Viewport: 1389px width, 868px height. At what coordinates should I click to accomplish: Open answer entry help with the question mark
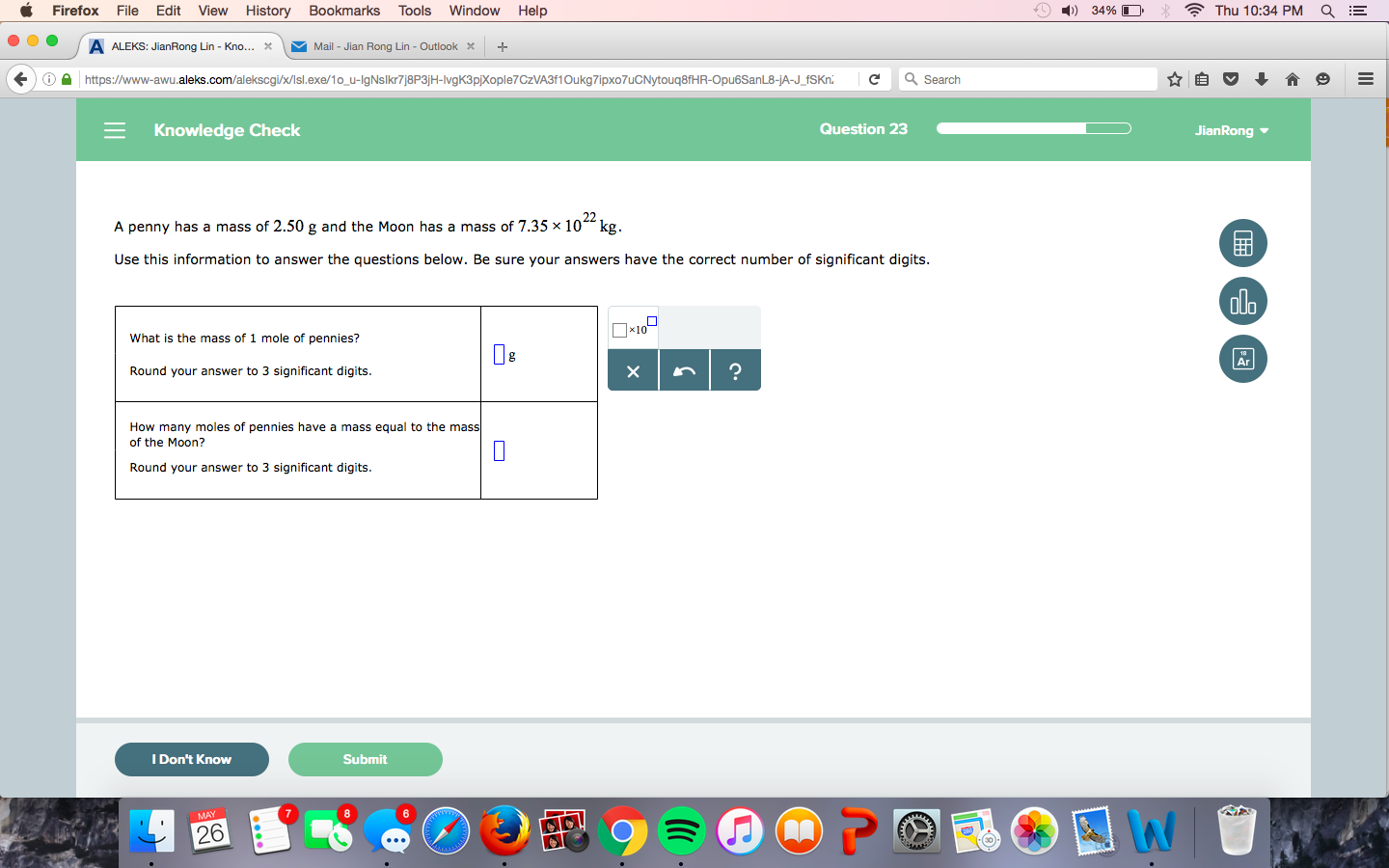point(735,369)
